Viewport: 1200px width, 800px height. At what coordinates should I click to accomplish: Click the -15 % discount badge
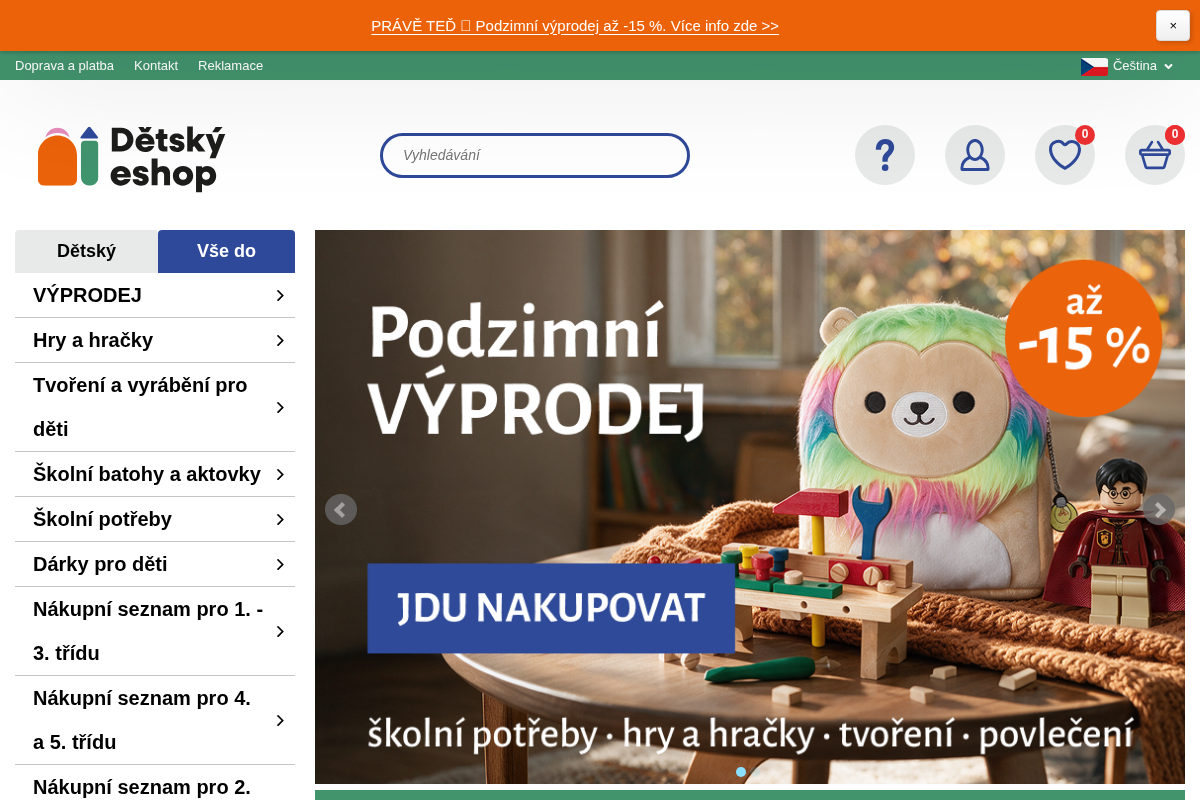pos(1083,338)
